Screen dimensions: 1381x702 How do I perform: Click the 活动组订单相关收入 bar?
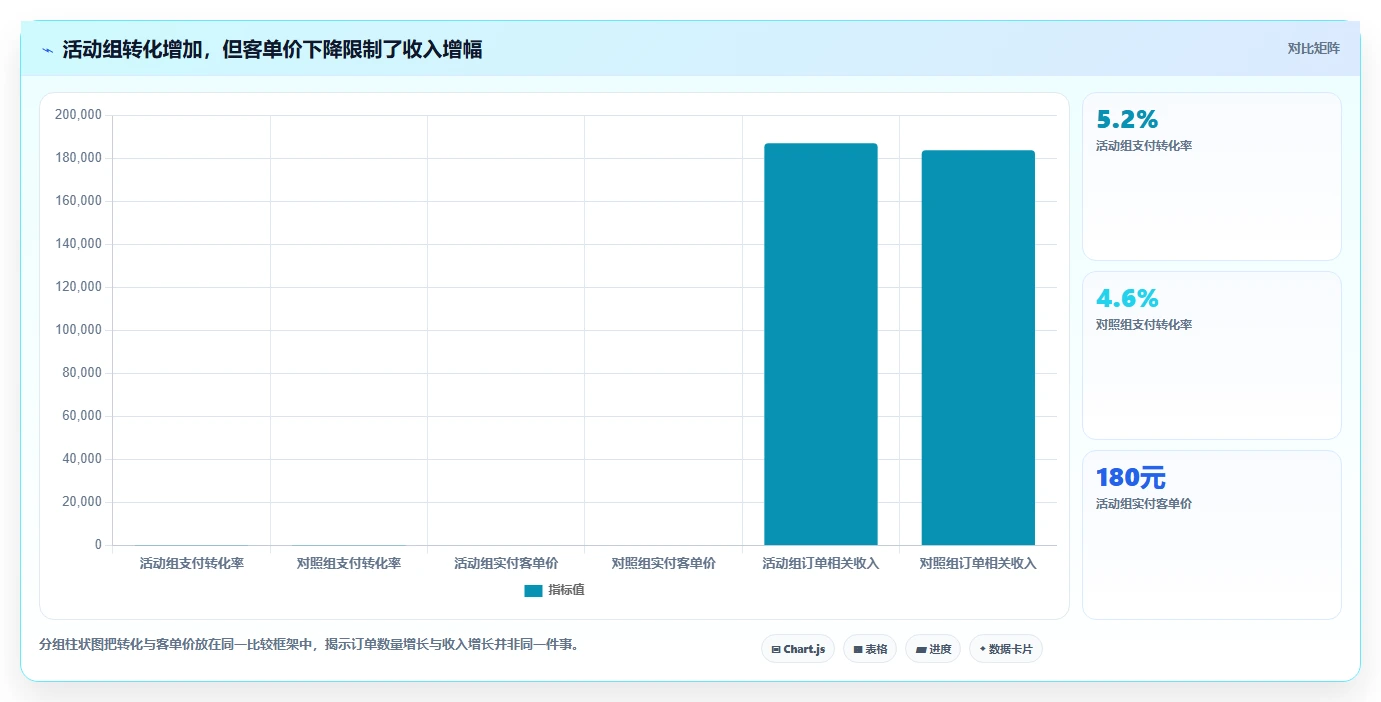(821, 344)
